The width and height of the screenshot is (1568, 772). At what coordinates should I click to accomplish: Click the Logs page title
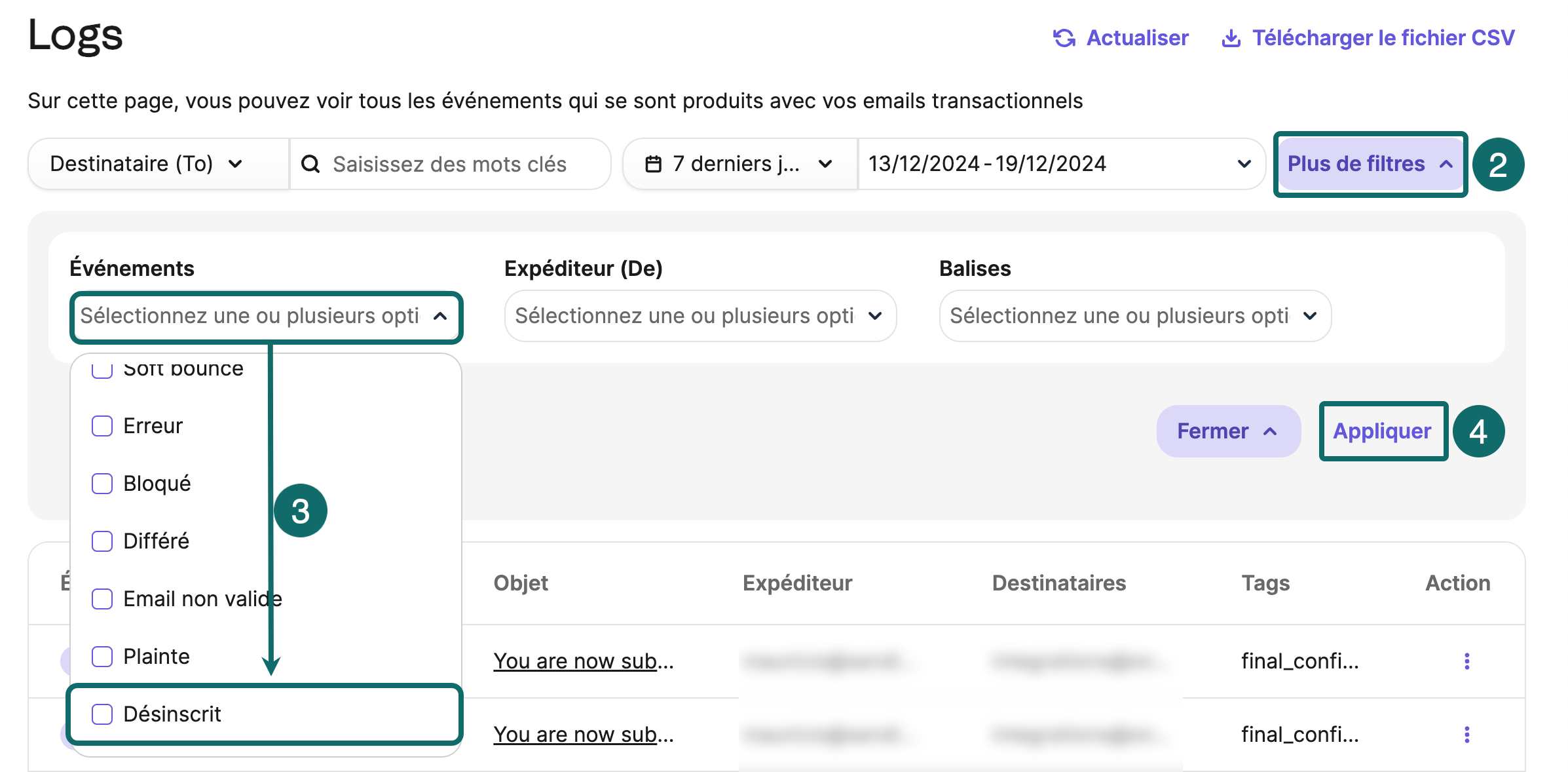point(75,35)
